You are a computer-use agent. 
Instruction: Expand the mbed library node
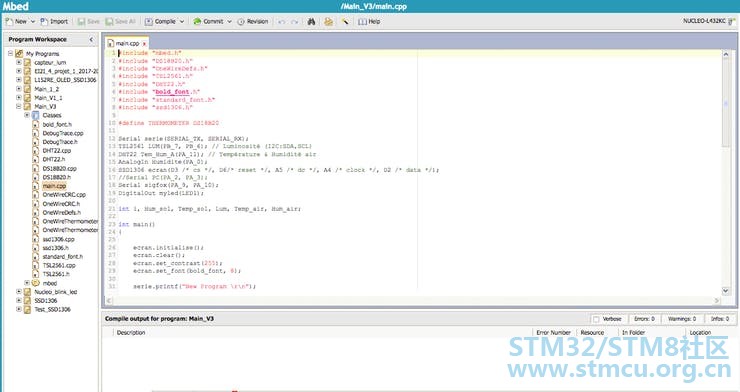point(27,283)
